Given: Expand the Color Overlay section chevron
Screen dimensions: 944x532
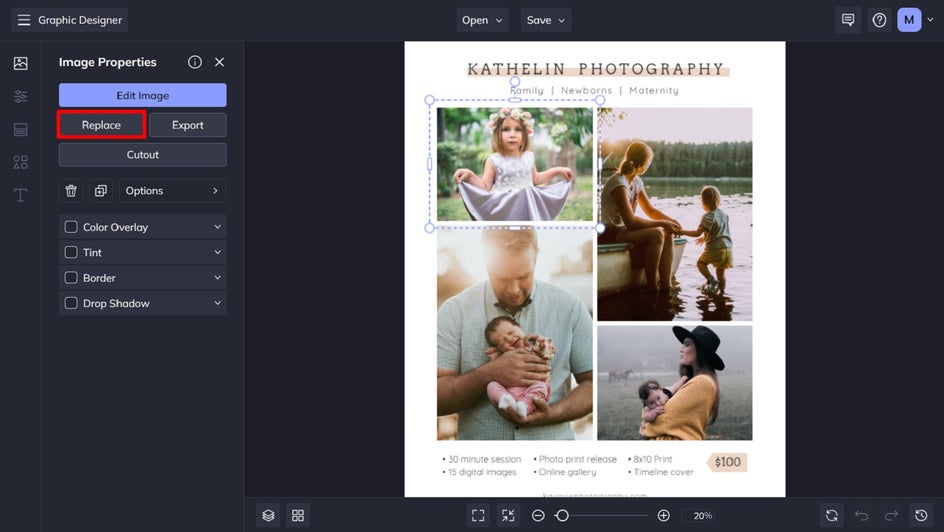Looking at the screenshot, I should 217,227.
